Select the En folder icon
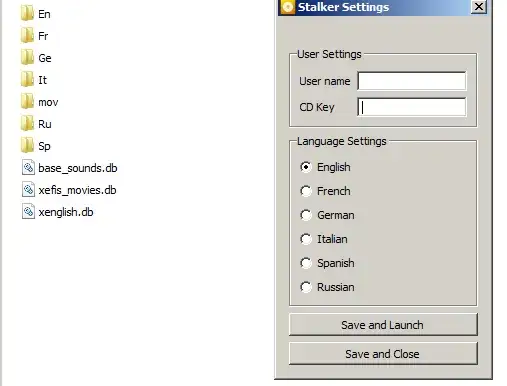 [x=27, y=14]
